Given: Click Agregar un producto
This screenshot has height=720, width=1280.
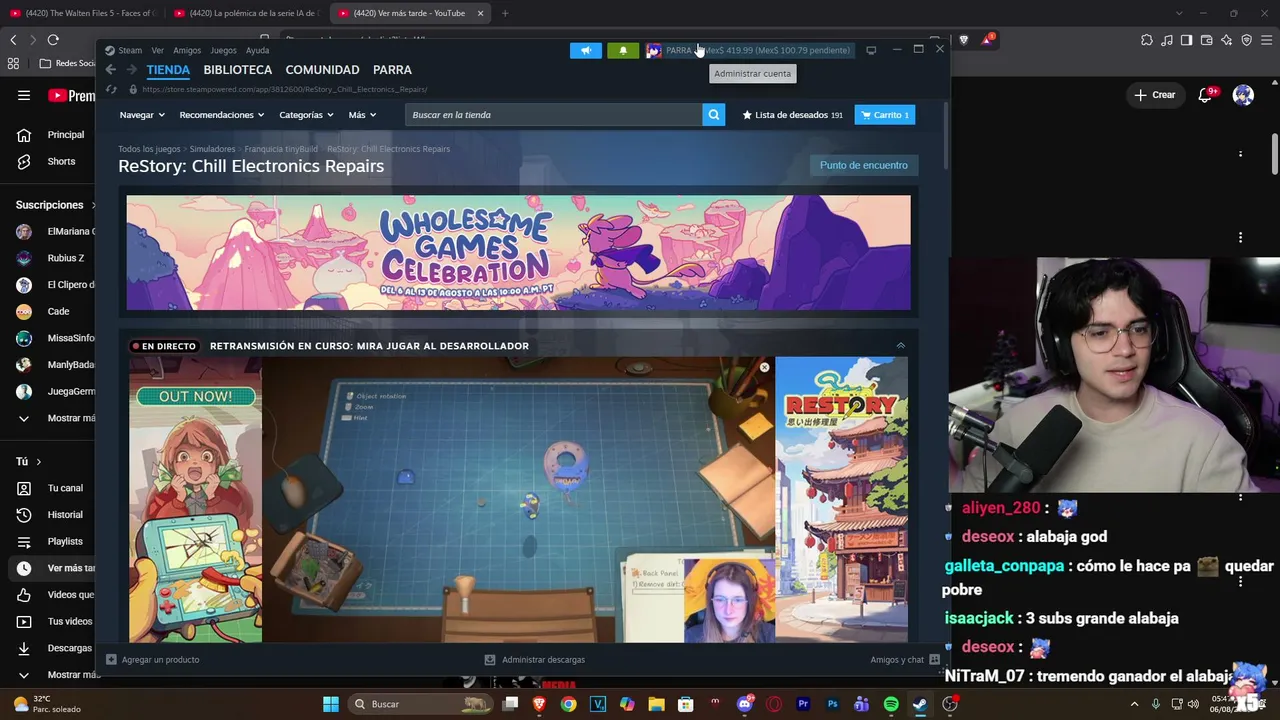Looking at the screenshot, I should [x=153, y=660].
